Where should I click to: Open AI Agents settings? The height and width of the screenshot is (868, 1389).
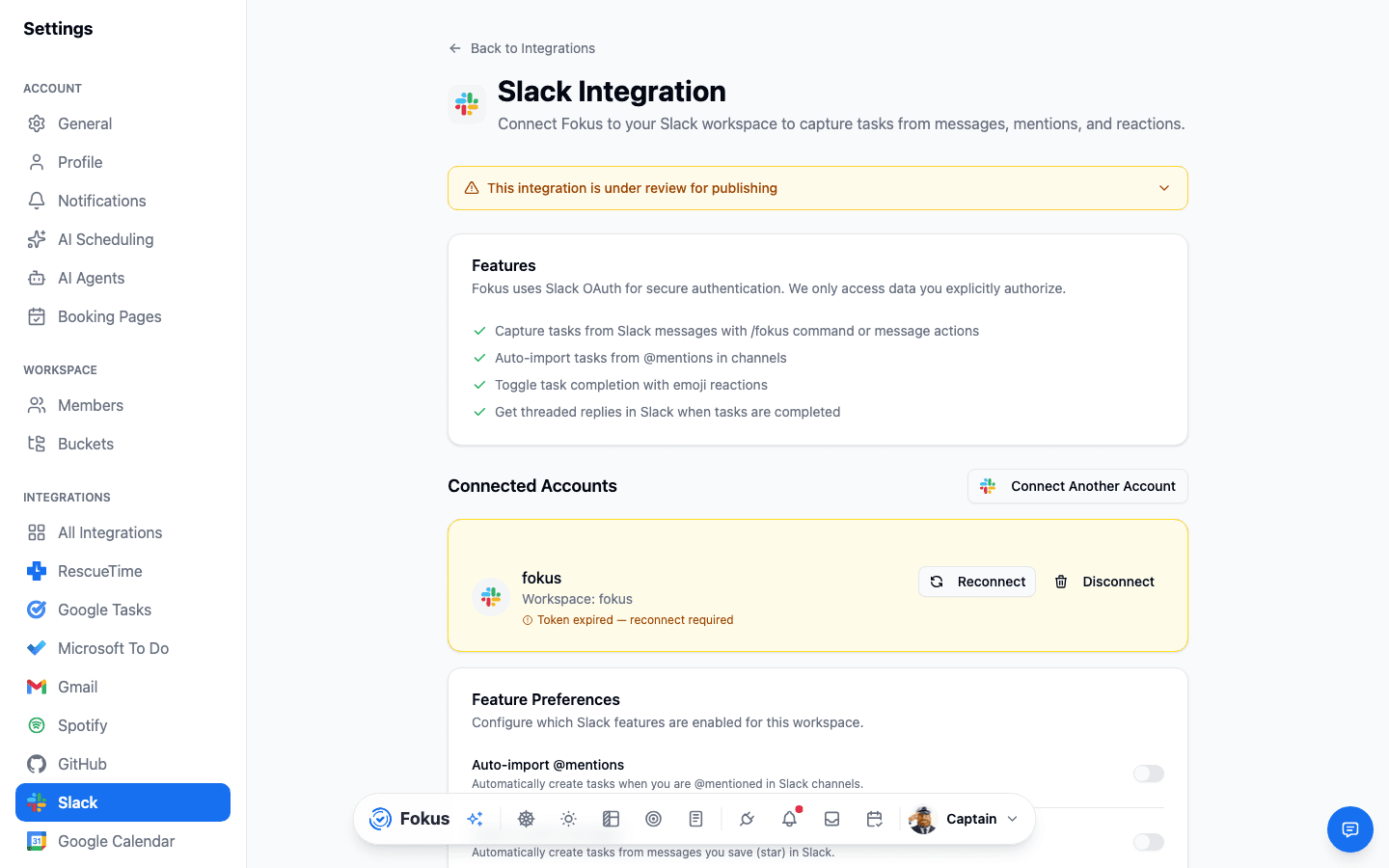click(123, 278)
